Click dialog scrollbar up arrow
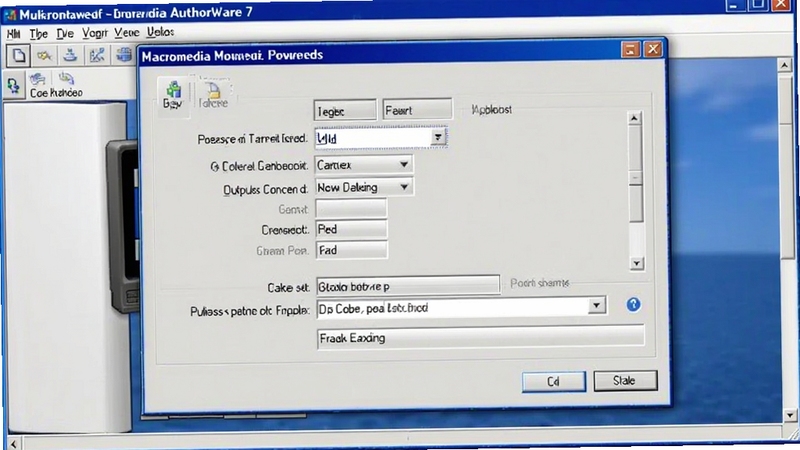Viewport: 800px width, 450px height. (634, 118)
